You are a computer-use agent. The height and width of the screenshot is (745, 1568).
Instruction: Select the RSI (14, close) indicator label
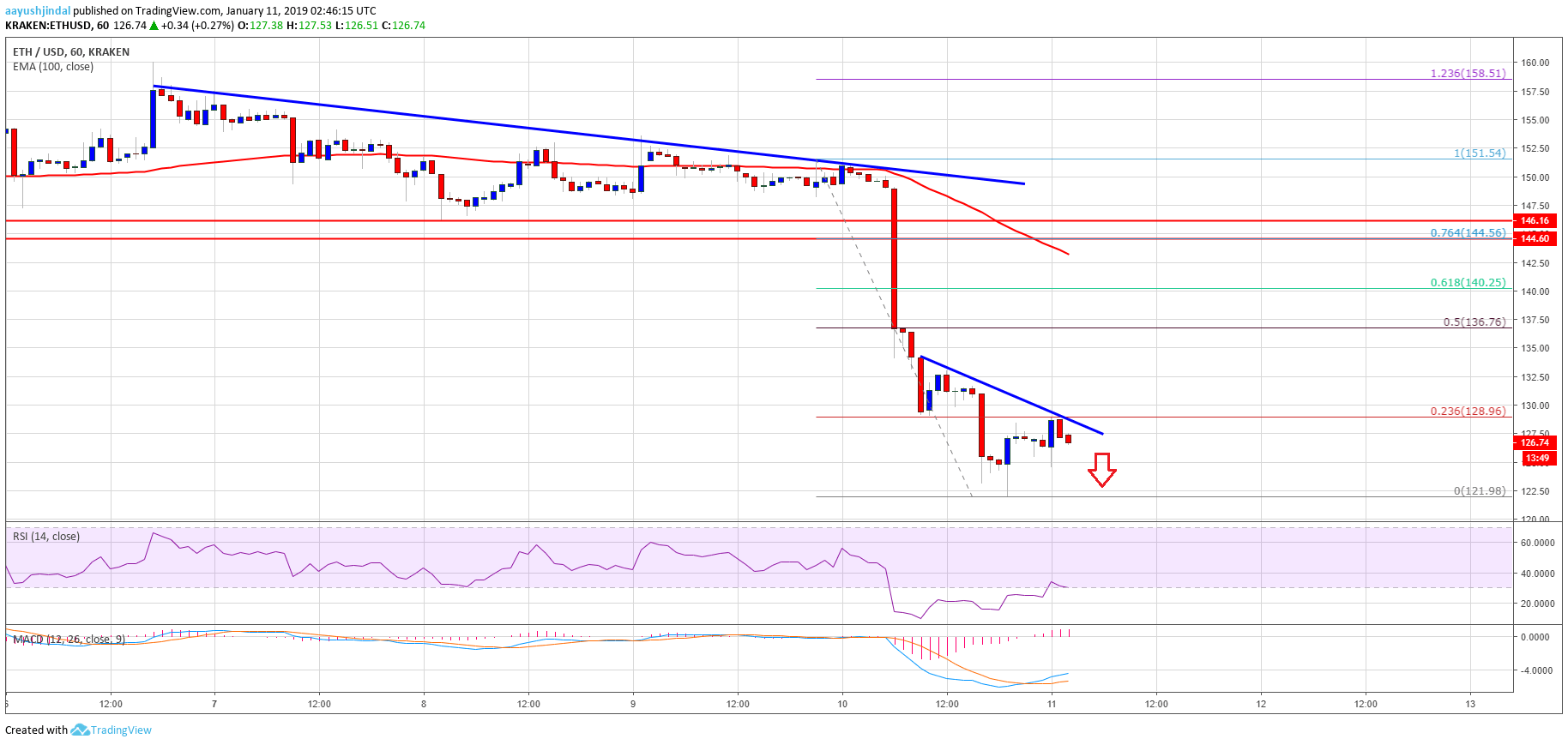click(x=46, y=537)
